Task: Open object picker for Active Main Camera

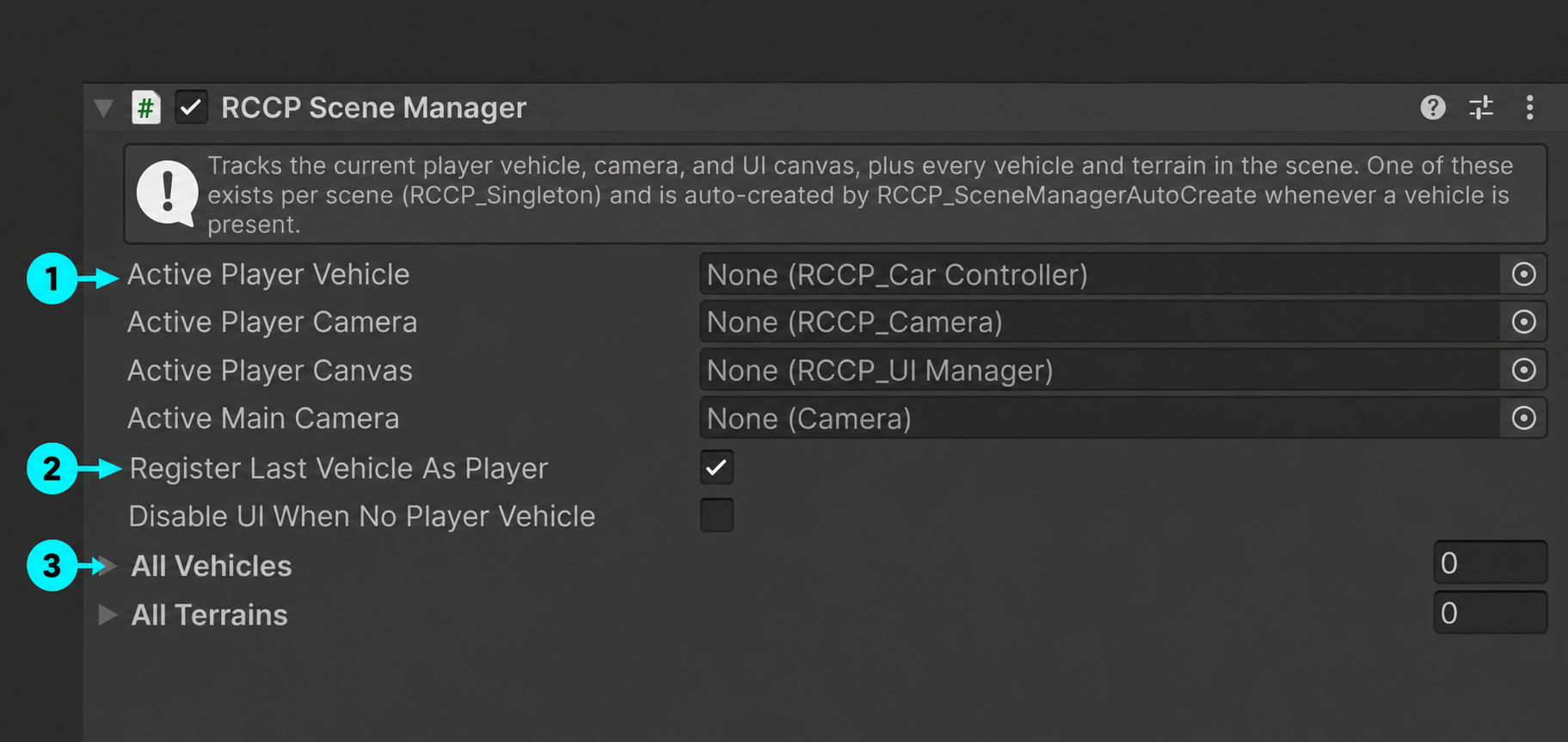Action: tap(1523, 418)
